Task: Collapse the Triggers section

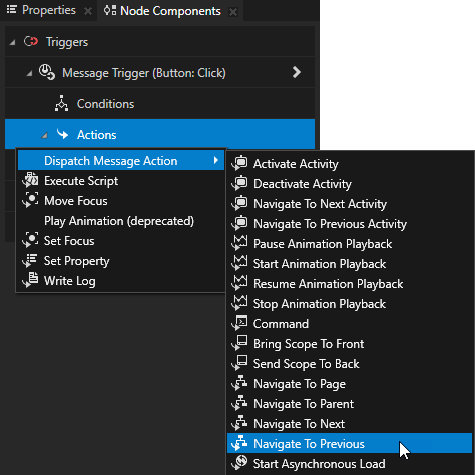Action: [12, 42]
